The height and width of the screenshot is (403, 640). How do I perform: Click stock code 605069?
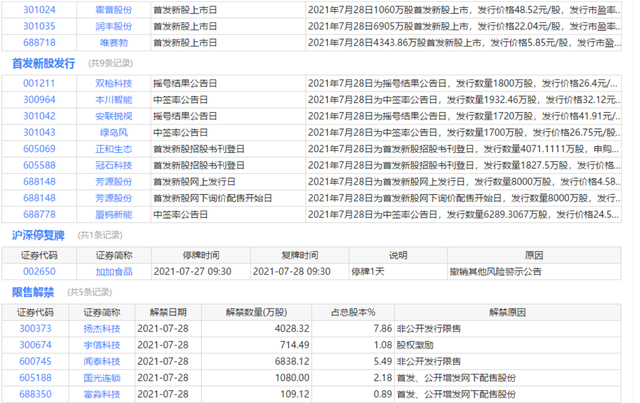(39, 149)
